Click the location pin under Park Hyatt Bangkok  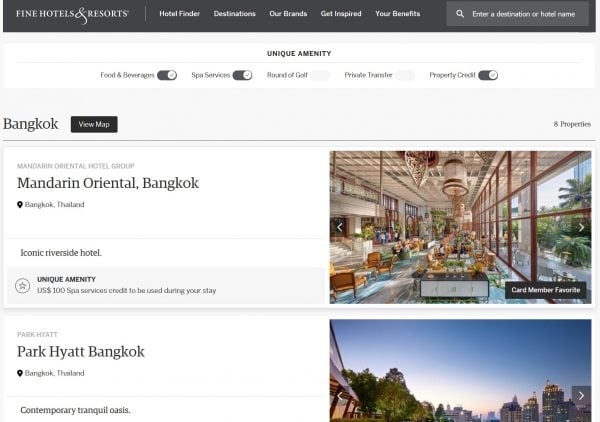click(x=20, y=373)
